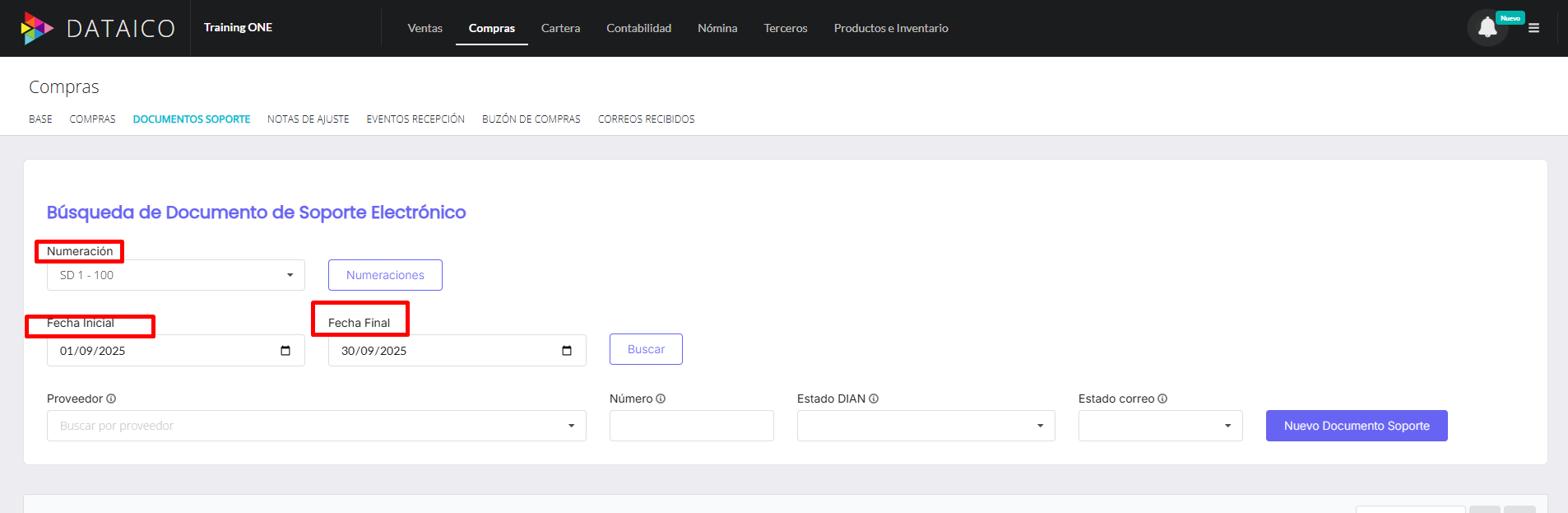Focus the Número input field
The width and height of the screenshot is (1568, 513).
pos(692,426)
